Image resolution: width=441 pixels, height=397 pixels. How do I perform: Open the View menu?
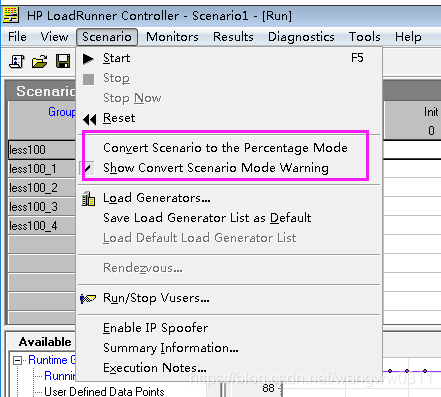[x=54, y=37]
